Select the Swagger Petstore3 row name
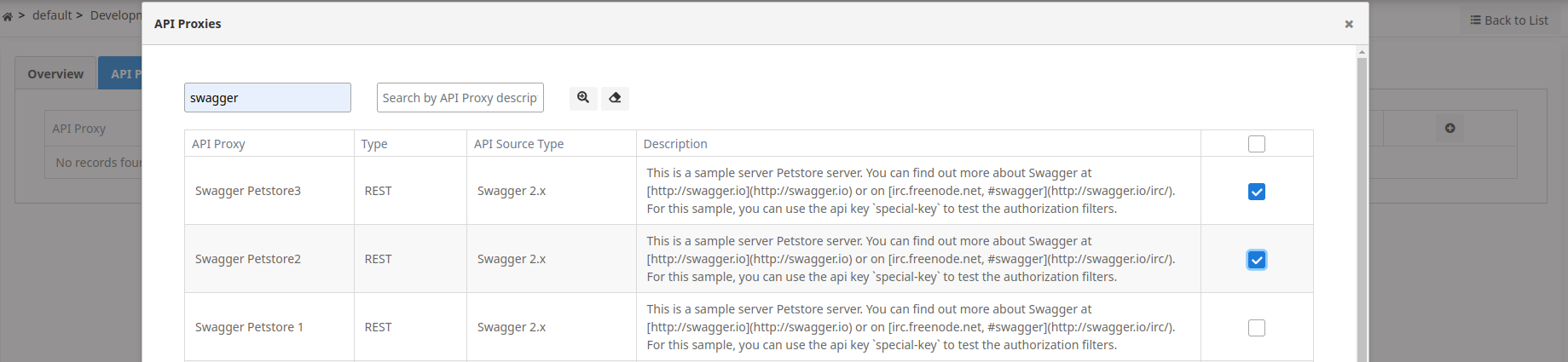This screenshot has width=1568, height=362. [248, 191]
